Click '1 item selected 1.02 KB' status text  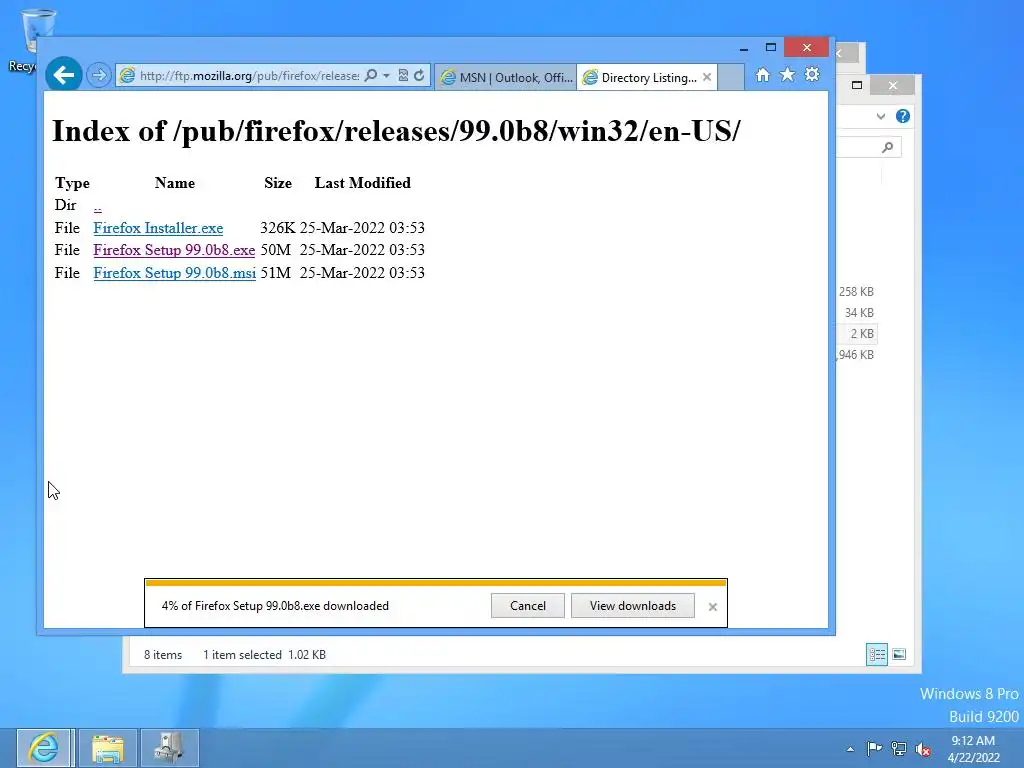[x=264, y=654]
